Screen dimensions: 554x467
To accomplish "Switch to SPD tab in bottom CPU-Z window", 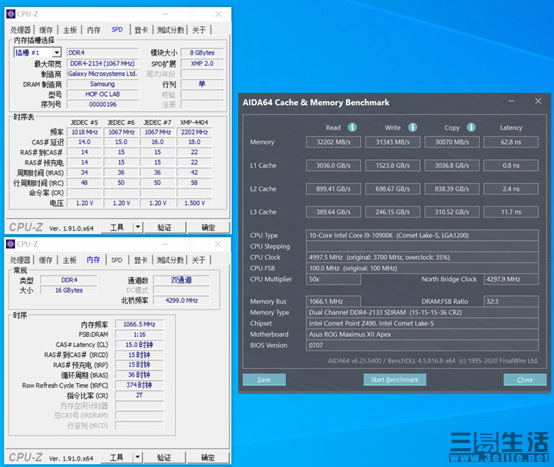I will pos(117,260).
